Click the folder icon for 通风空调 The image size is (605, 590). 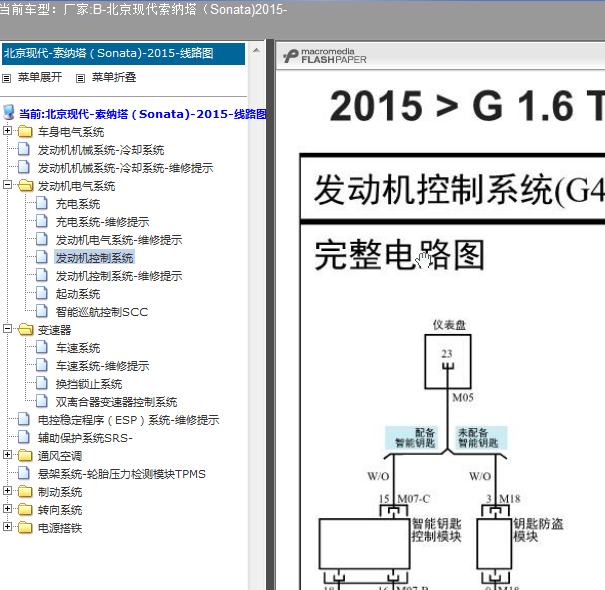point(25,456)
